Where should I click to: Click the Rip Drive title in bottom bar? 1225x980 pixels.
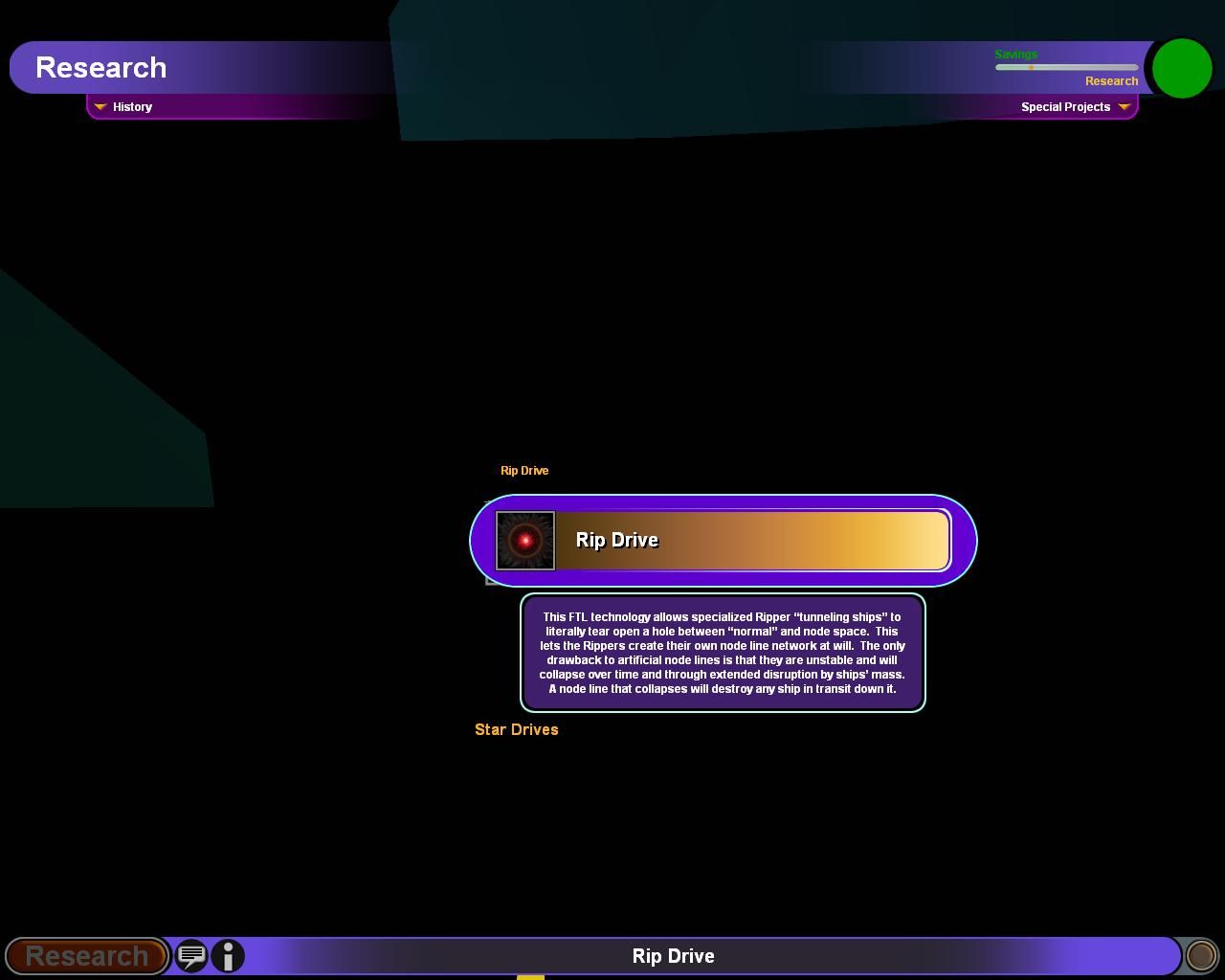tap(673, 956)
